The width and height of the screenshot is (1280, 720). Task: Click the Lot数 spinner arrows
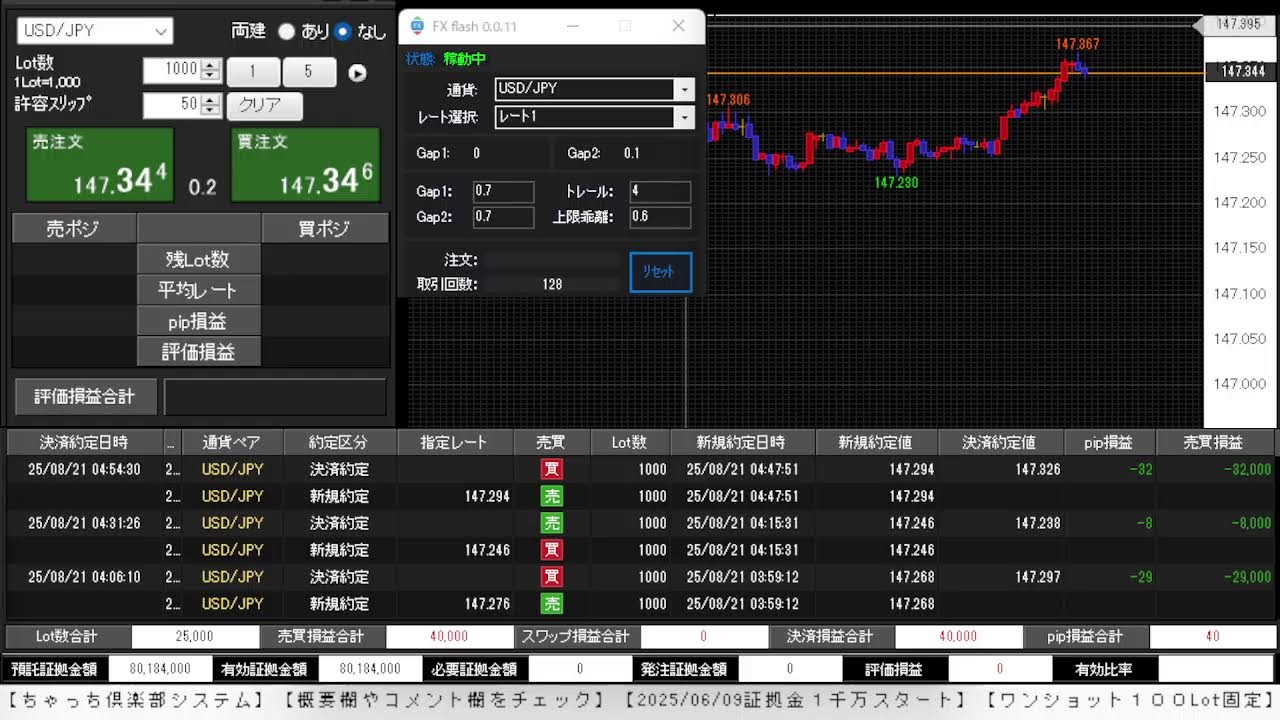click(x=210, y=70)
